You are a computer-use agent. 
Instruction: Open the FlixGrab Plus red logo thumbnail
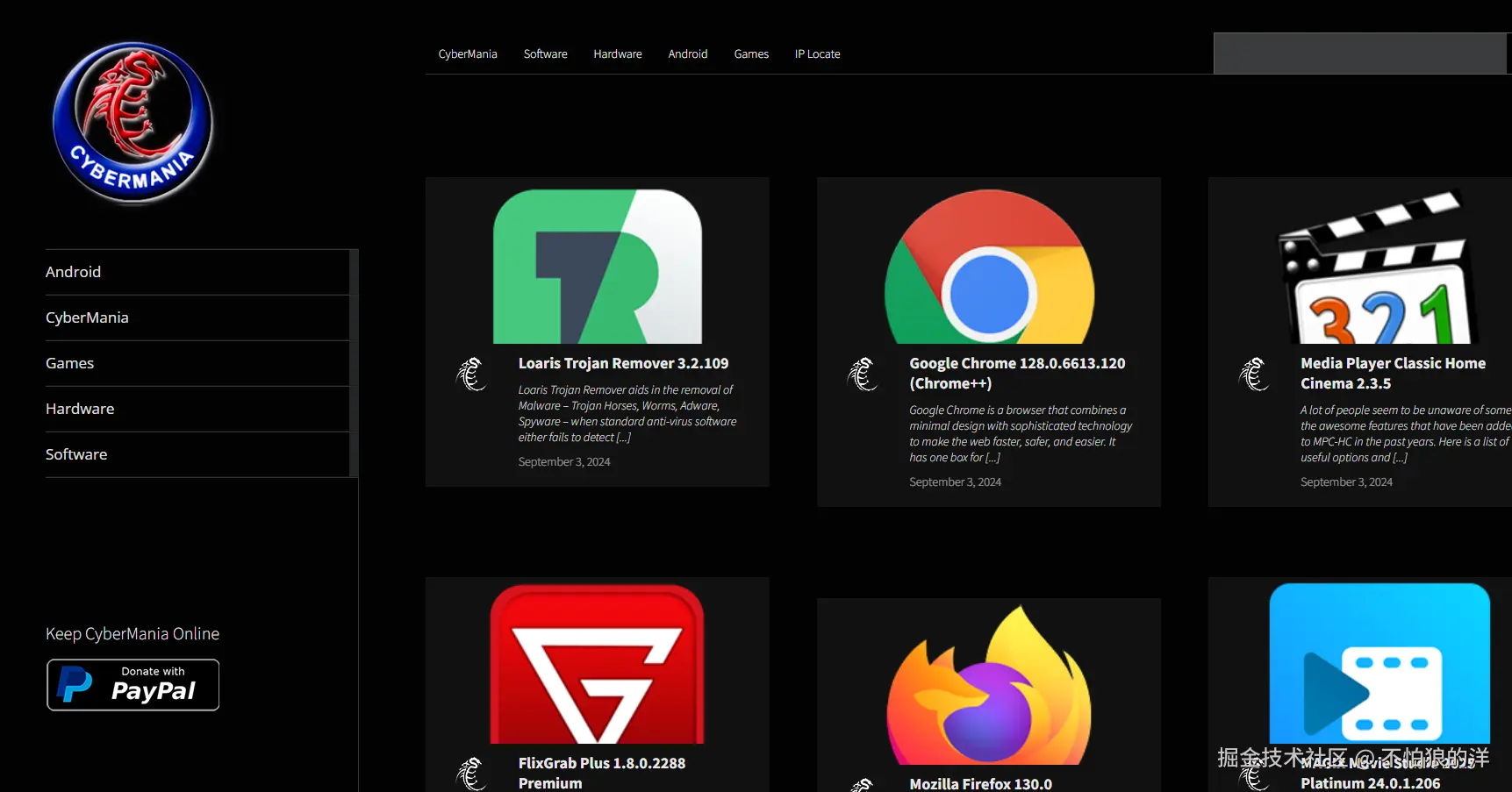[x=598, y=664]
